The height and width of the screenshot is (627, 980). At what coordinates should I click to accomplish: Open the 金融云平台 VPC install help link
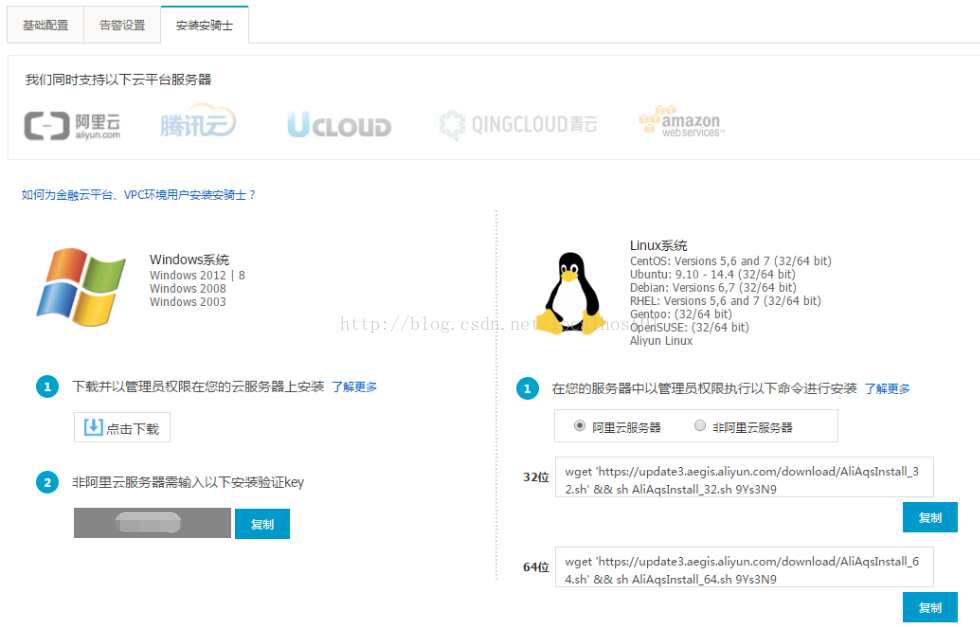[x=139, y=195]
